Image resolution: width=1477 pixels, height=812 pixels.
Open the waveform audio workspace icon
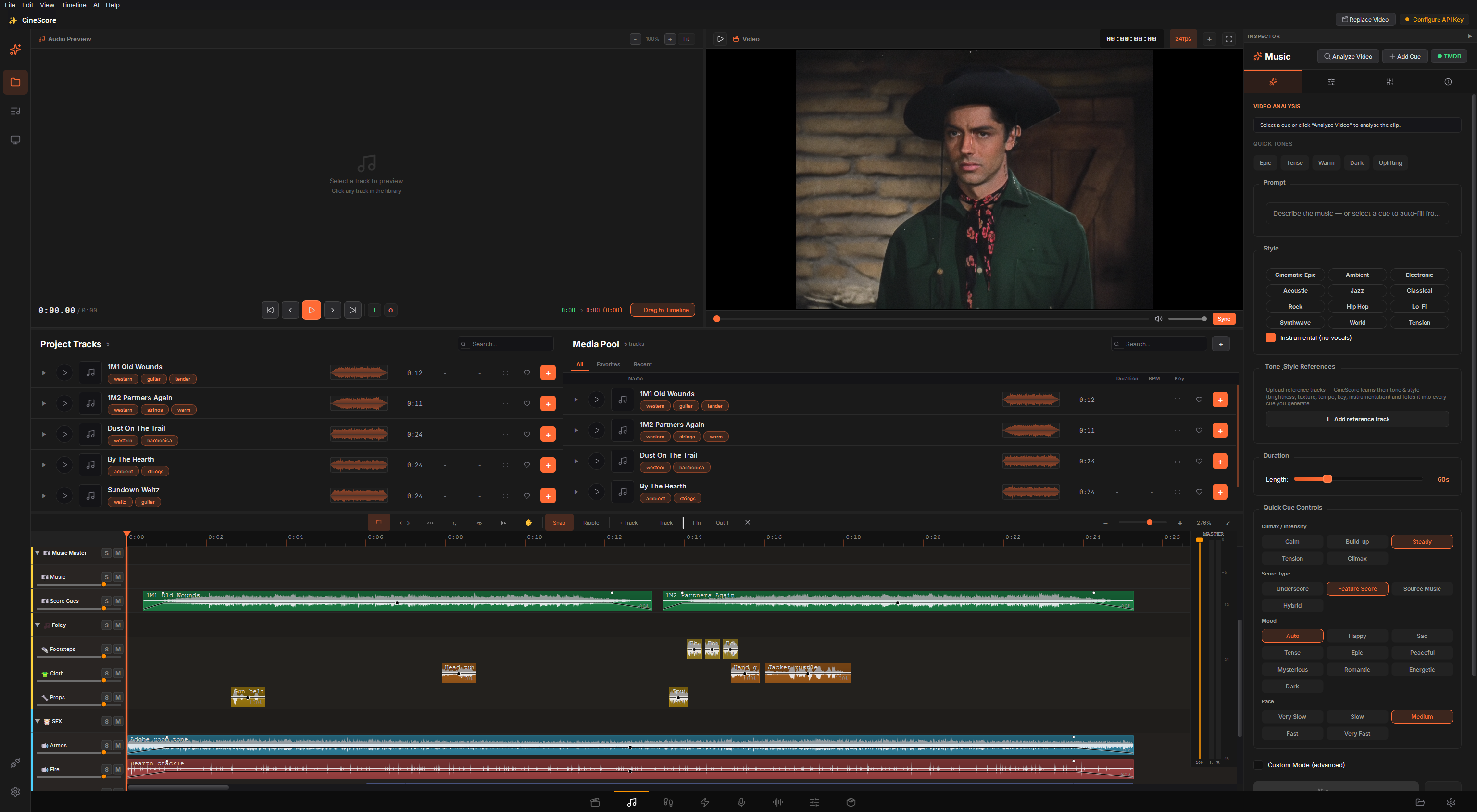point(777,802)
